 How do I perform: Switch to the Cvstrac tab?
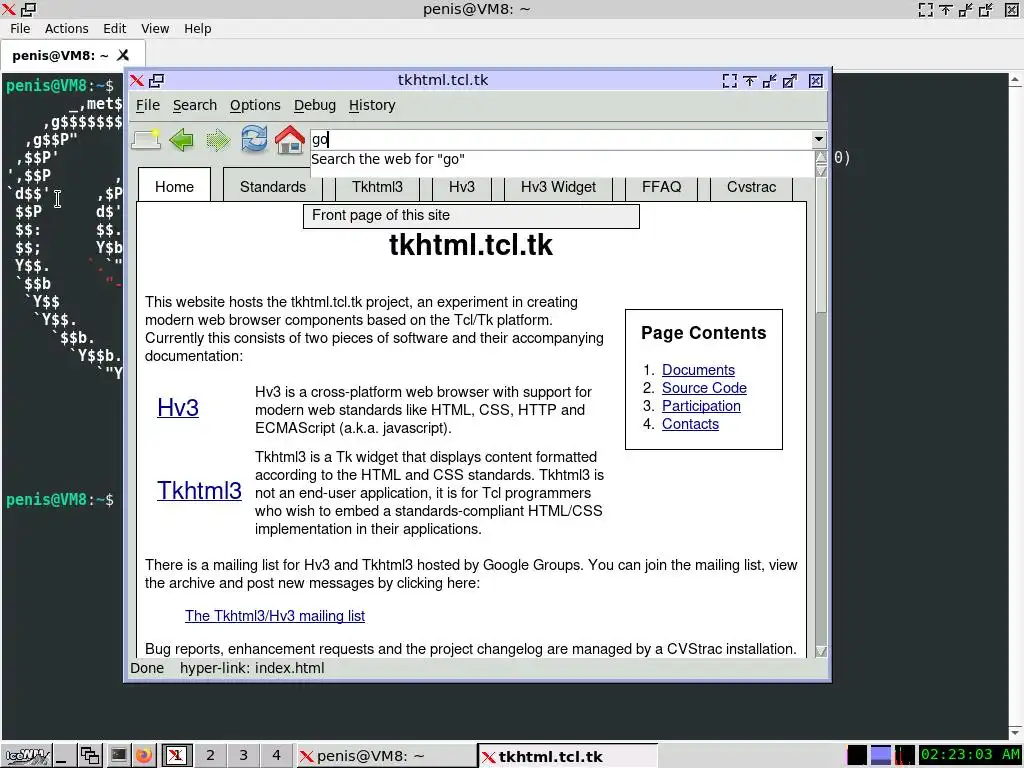752,187
